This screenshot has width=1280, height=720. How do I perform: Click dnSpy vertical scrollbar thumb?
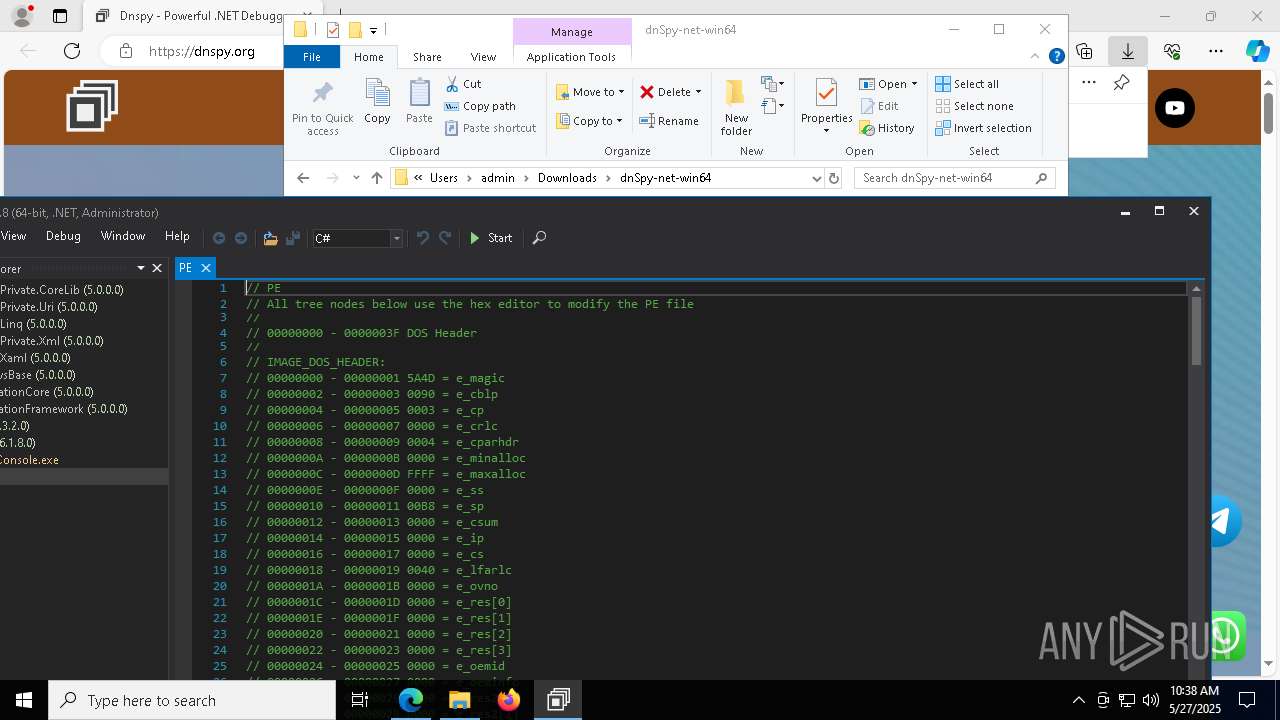[x=1196, y=332]
